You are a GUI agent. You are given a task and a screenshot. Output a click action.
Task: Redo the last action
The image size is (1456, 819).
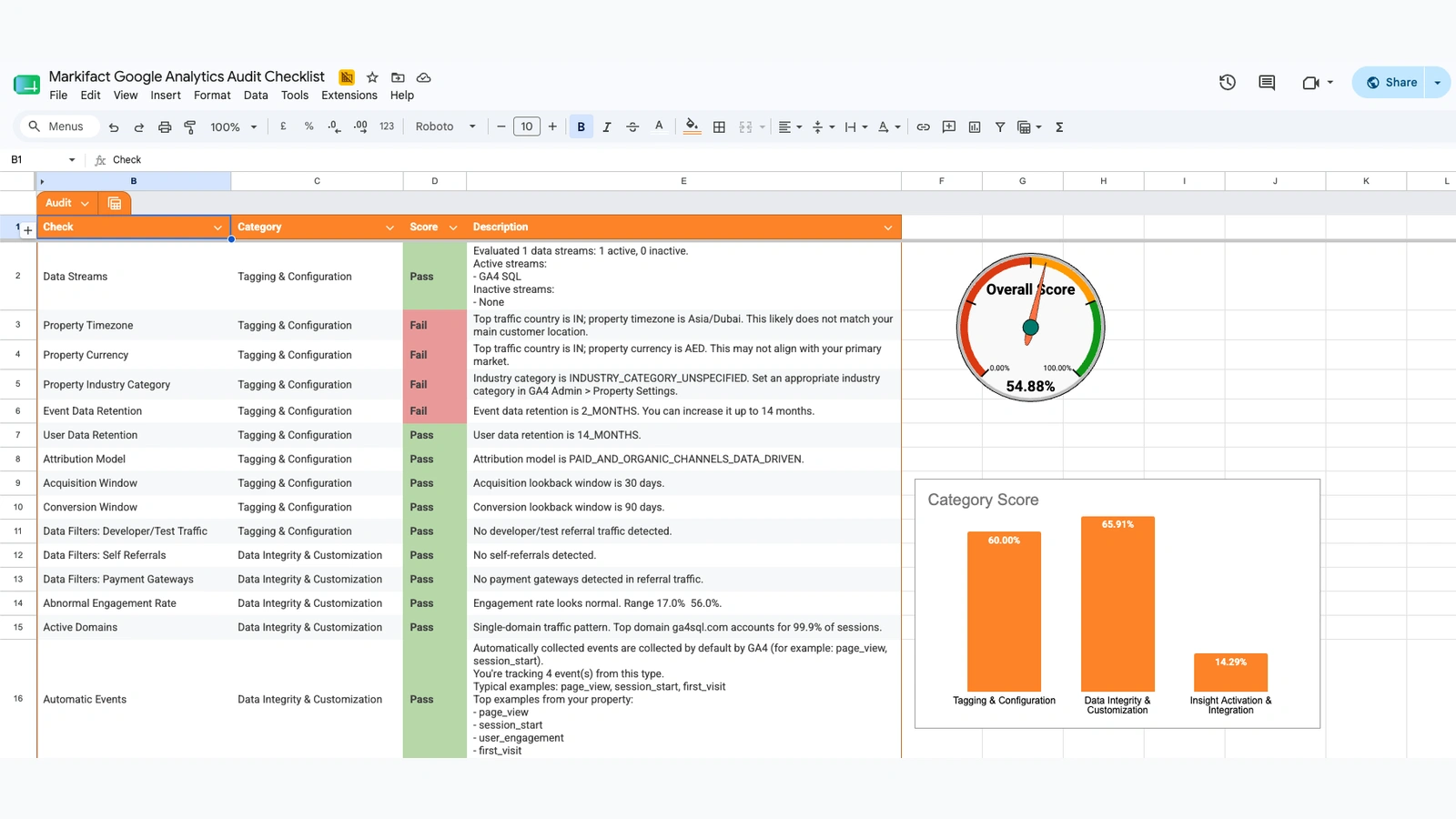click(139, 127)
